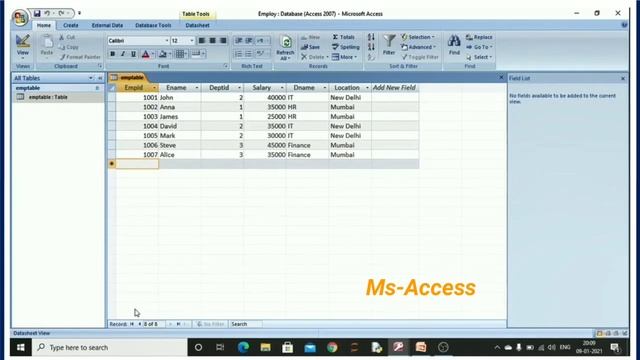Click the Replace icon
Viewport: 640px width, 360px height.
[469, 37]
